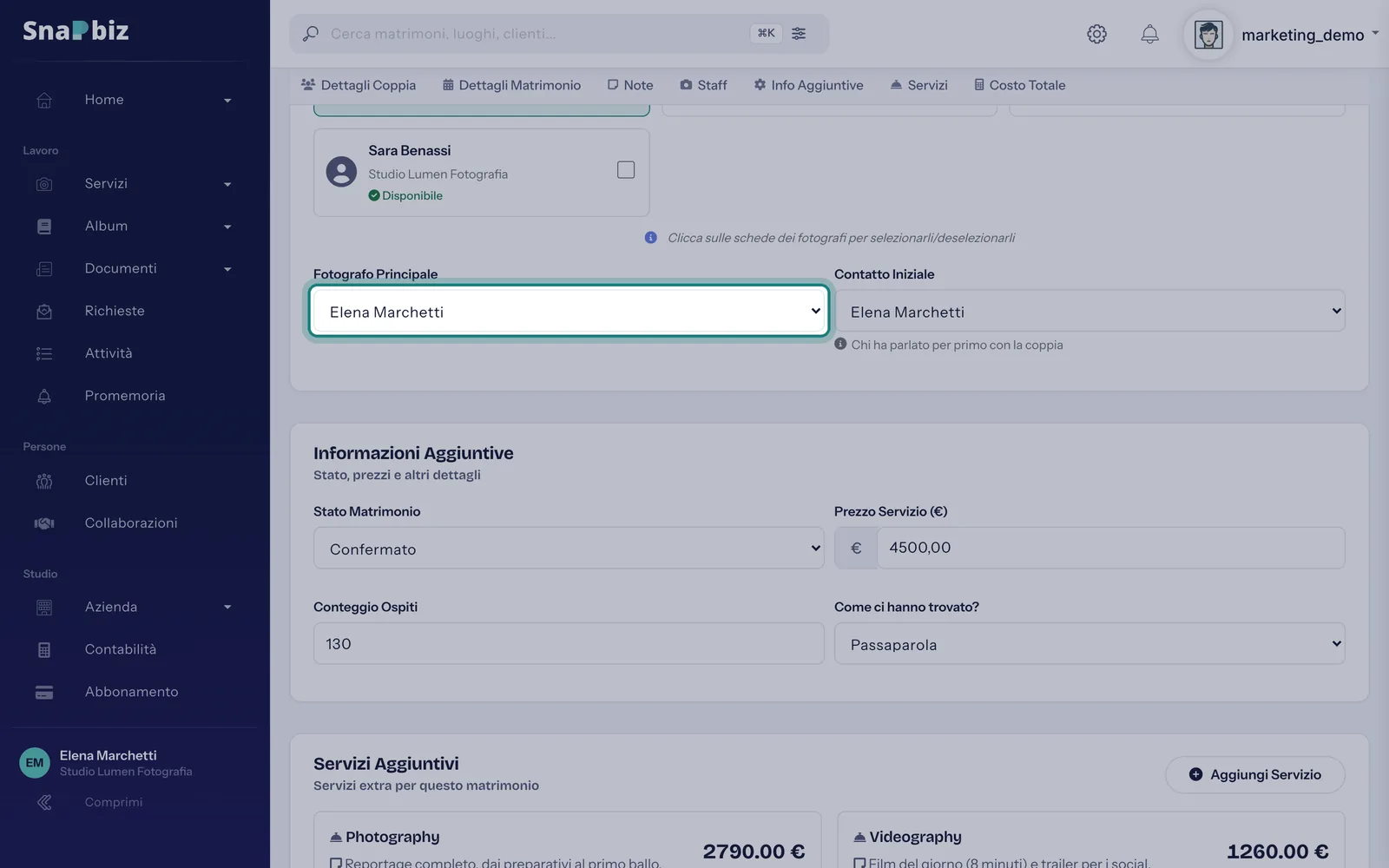
Task: Go to Dettagli Matrimonio tab
Action: 511,85
